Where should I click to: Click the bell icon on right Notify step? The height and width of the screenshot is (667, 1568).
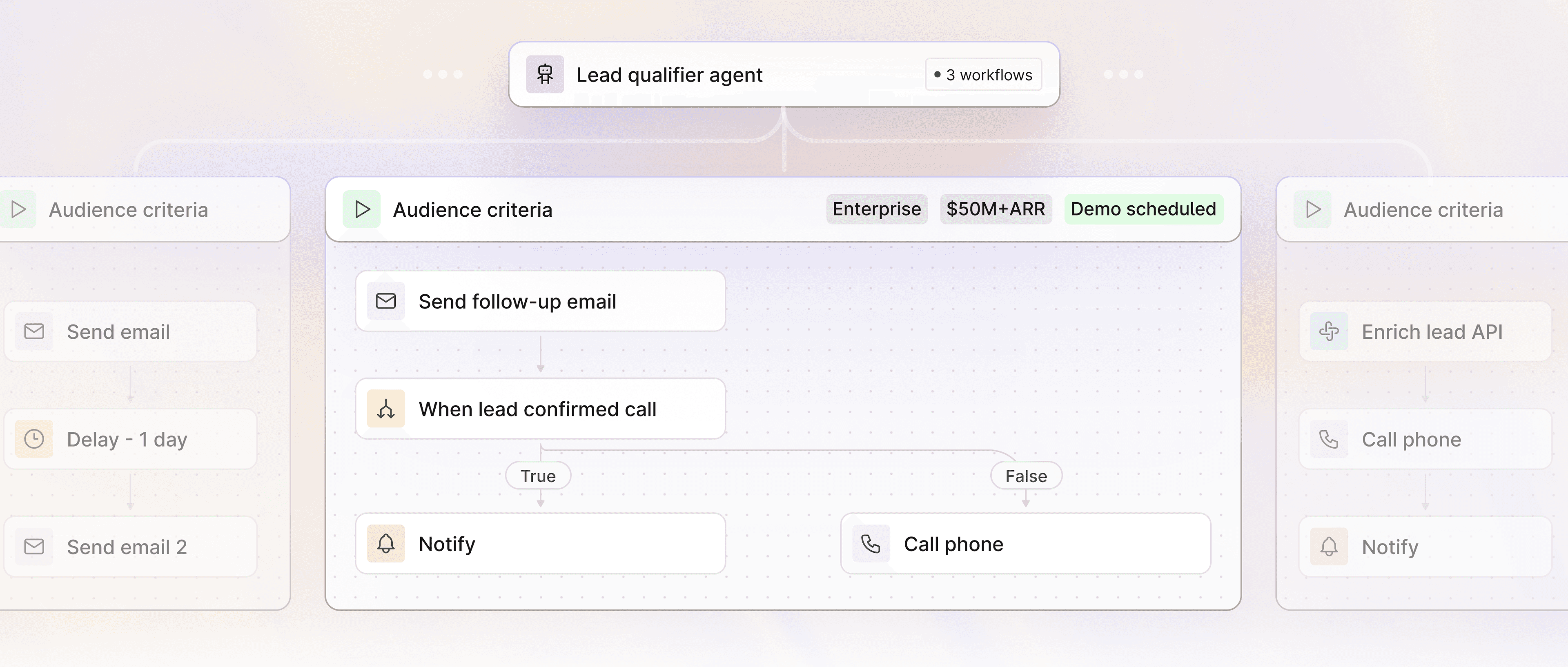tap(1329, 547)
